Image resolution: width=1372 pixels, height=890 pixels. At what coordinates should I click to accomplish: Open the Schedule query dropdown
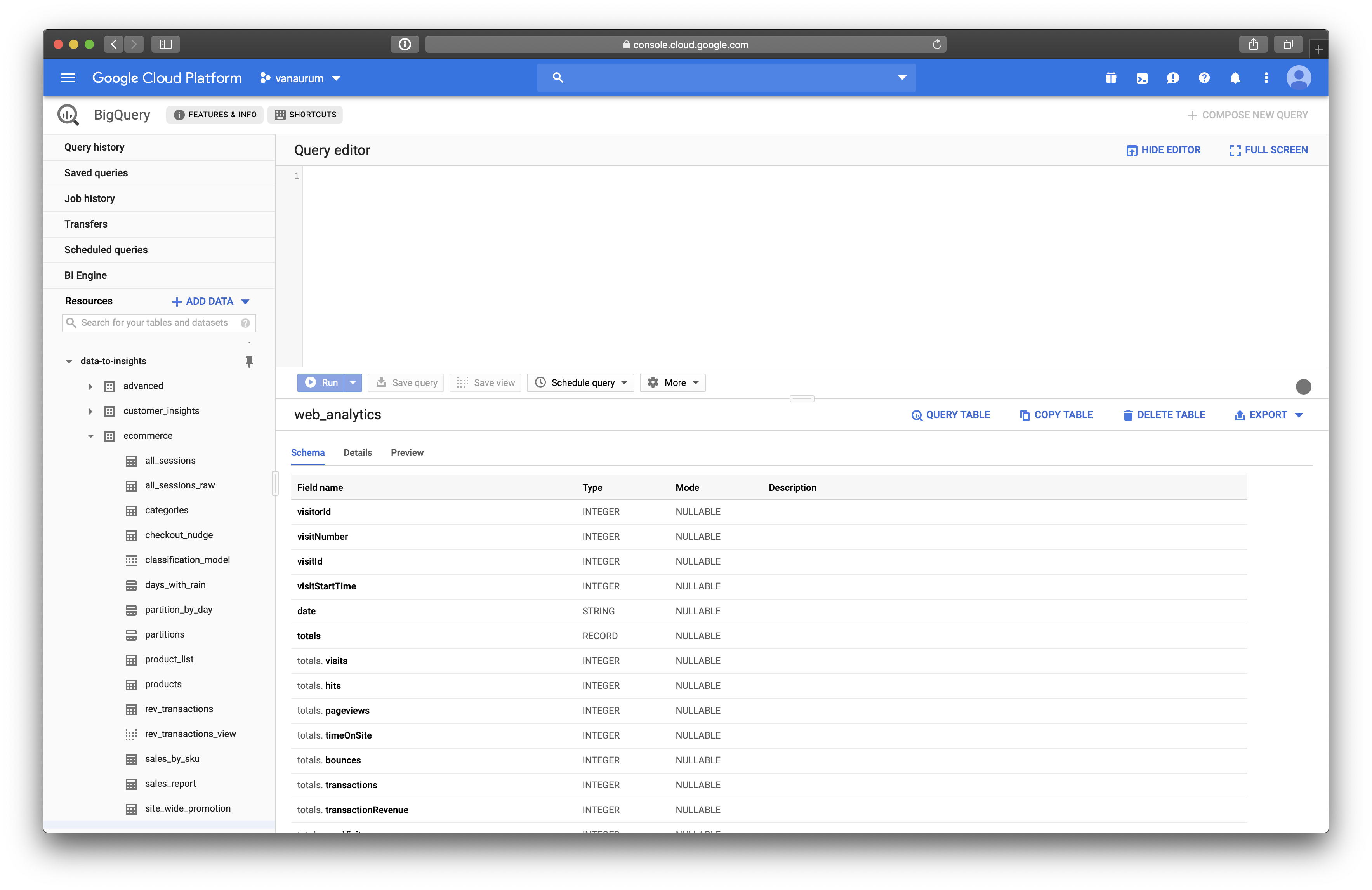[580, 383]
